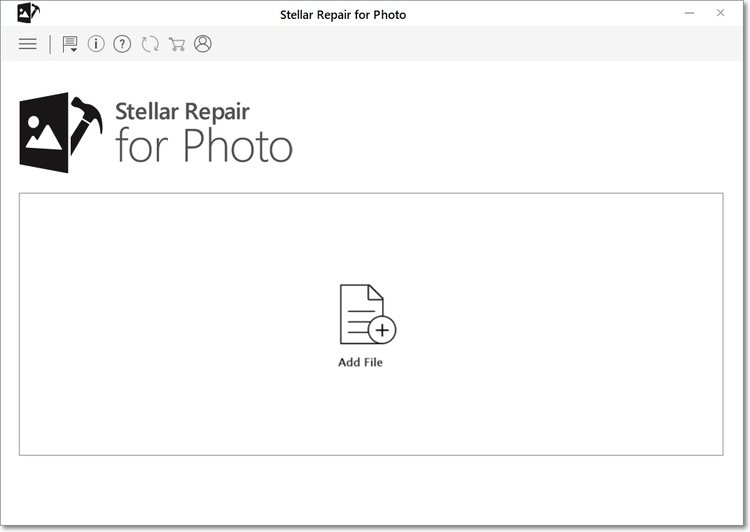Open Help via the question mark icon
The width and height of the screenshot is (750, 532).
[x=122, y=44]
